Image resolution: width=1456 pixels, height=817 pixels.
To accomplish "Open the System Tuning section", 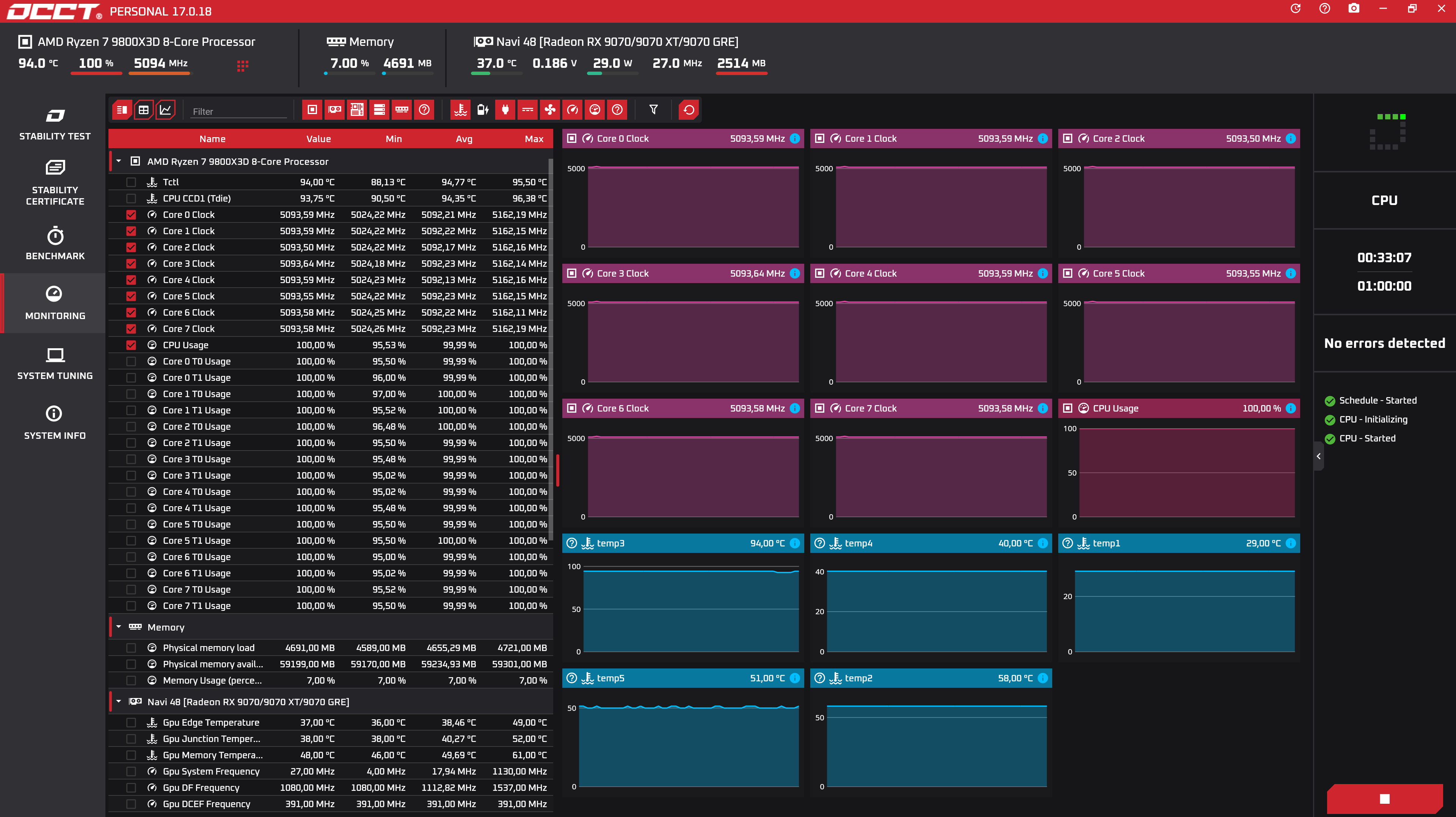I will (x=55, y=363).
